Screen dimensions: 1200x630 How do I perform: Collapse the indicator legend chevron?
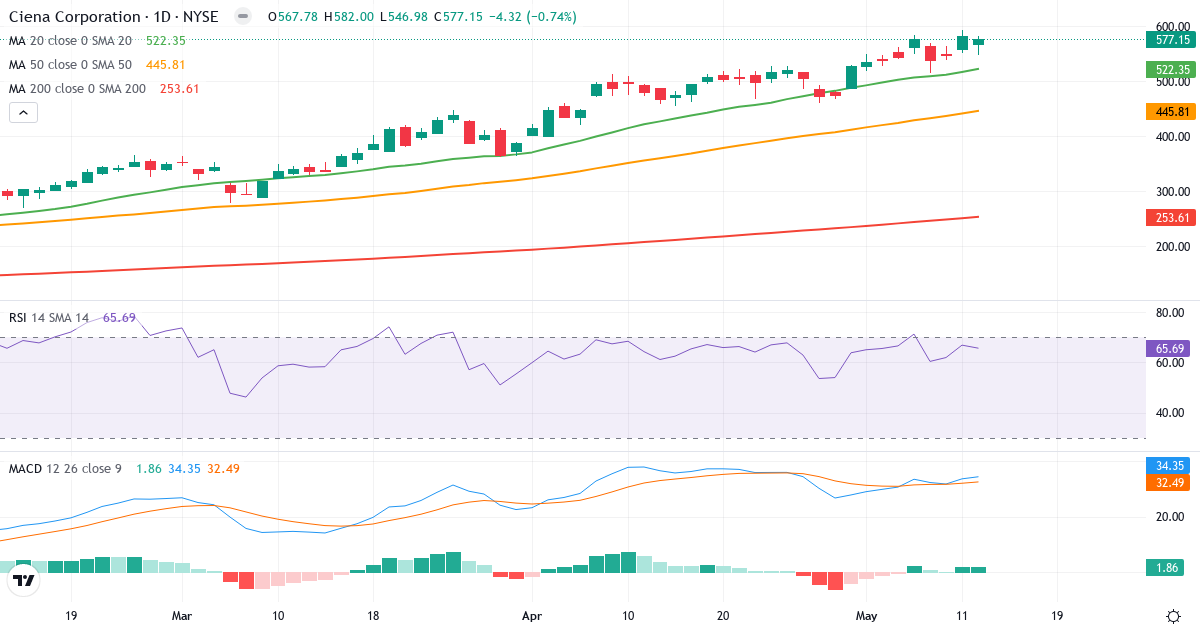click(23, 112)
